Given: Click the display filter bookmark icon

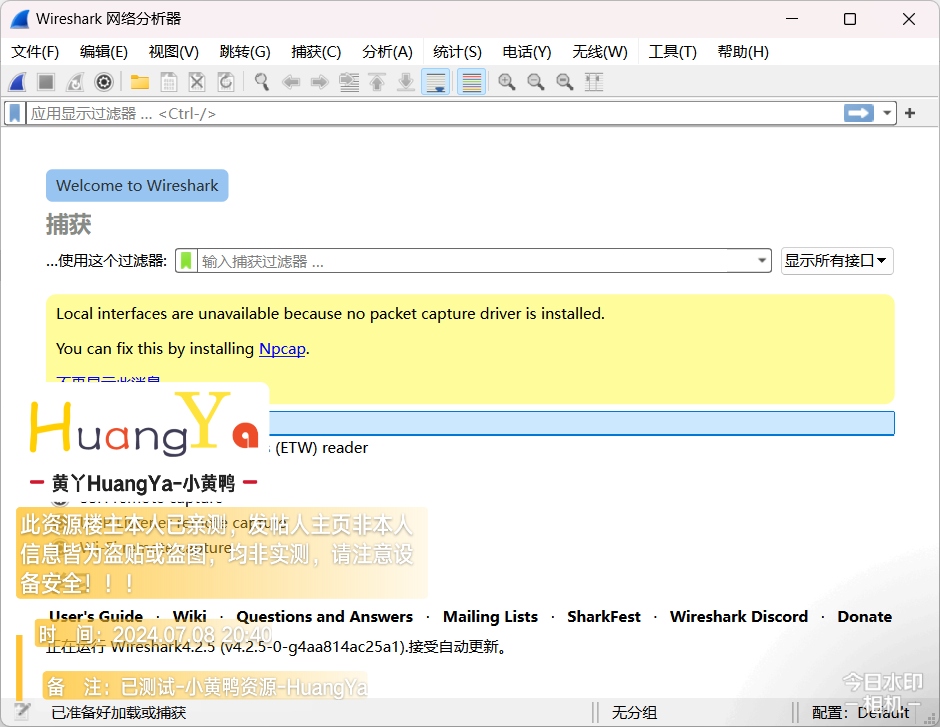Looking at the screenshot, I should click(15, 113).
